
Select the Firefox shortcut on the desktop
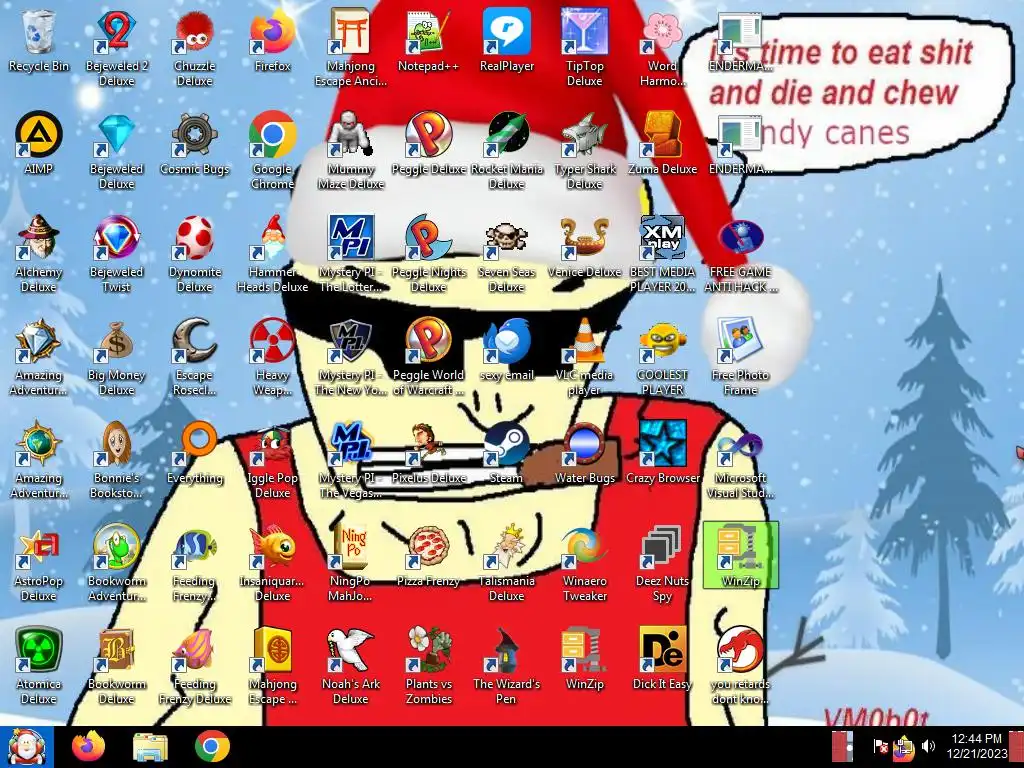coord(273,40)
